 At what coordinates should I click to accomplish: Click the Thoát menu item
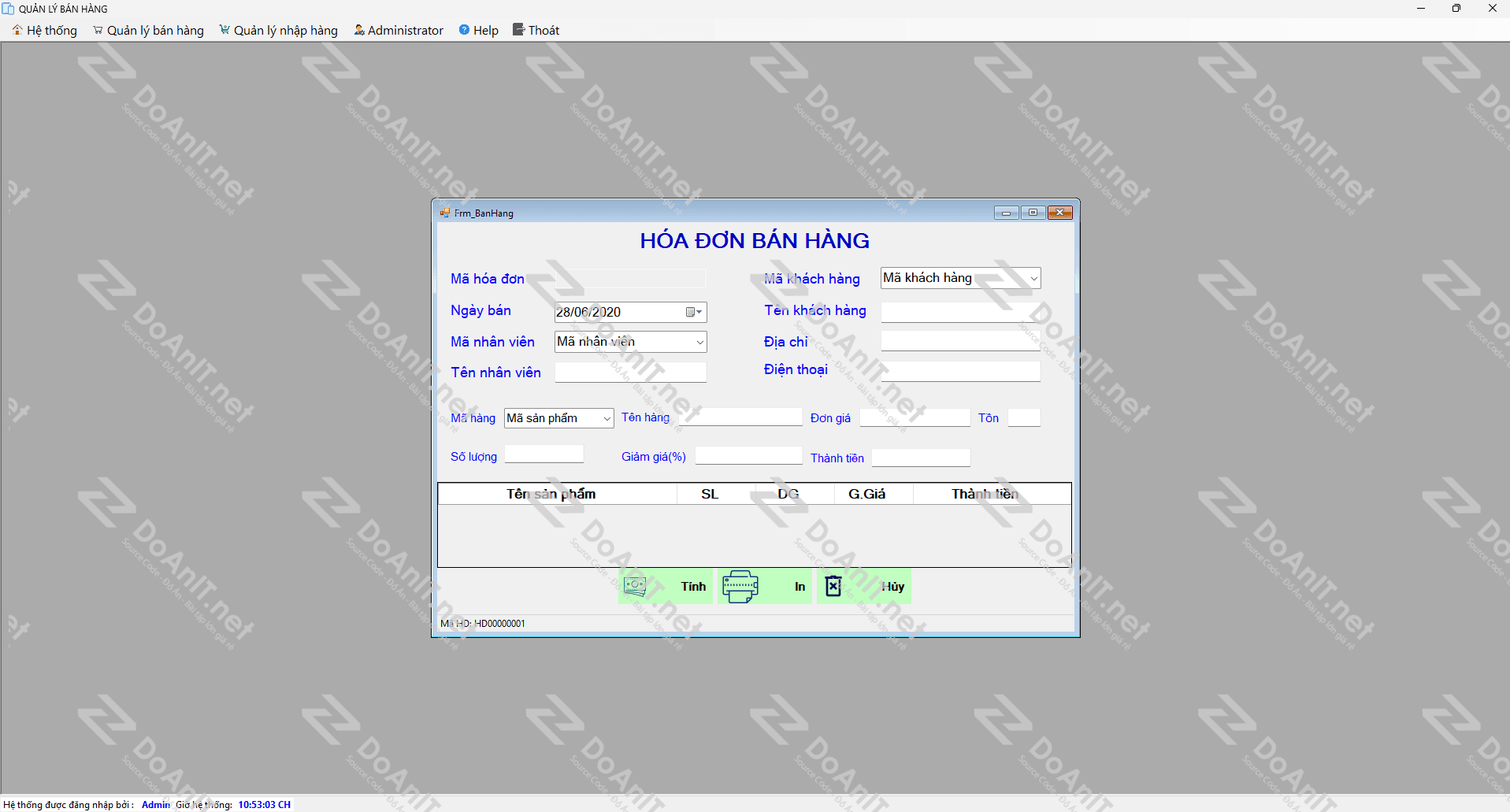[x=536, y=30]
